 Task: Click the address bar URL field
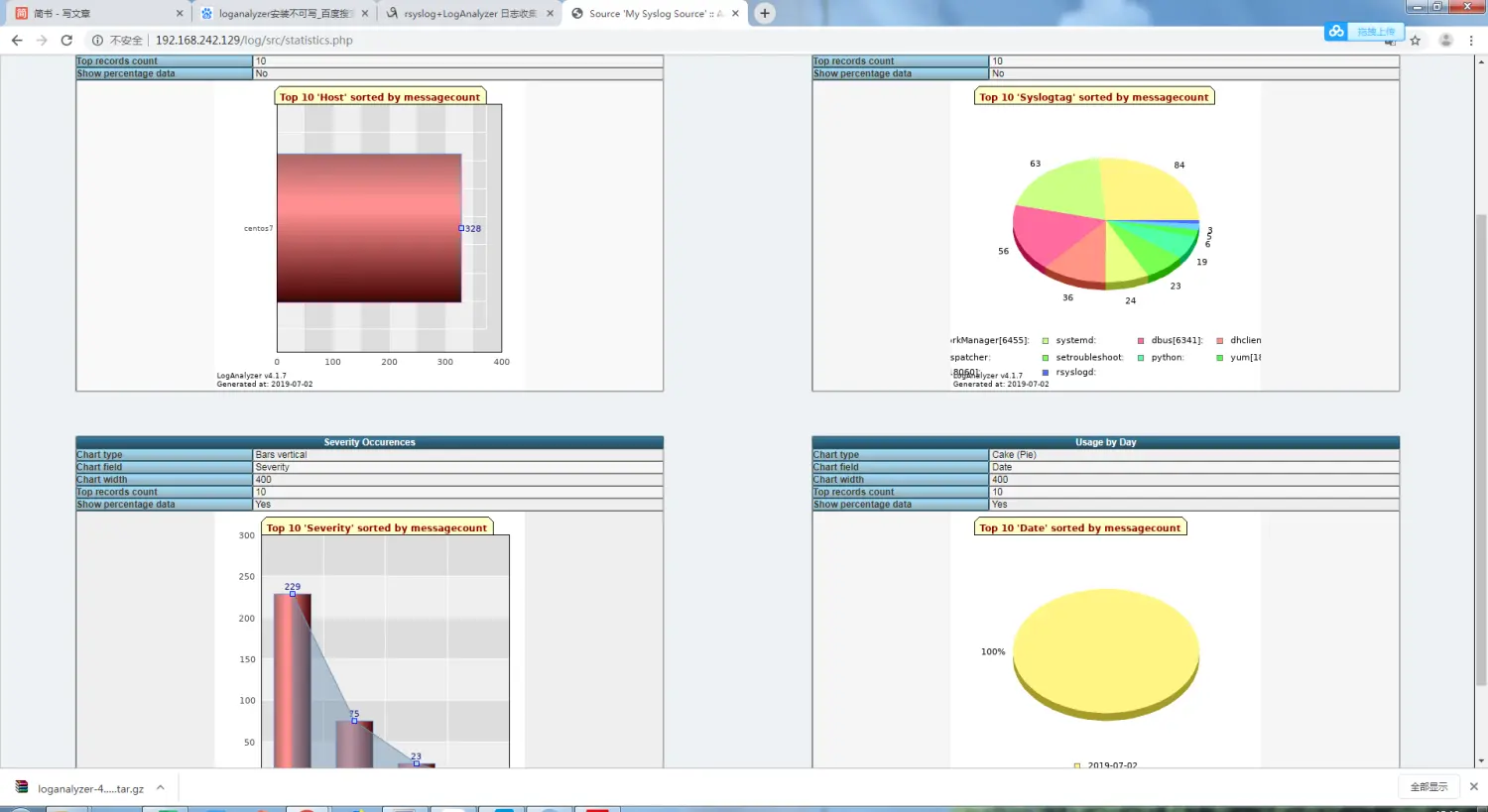coord(254,41)
